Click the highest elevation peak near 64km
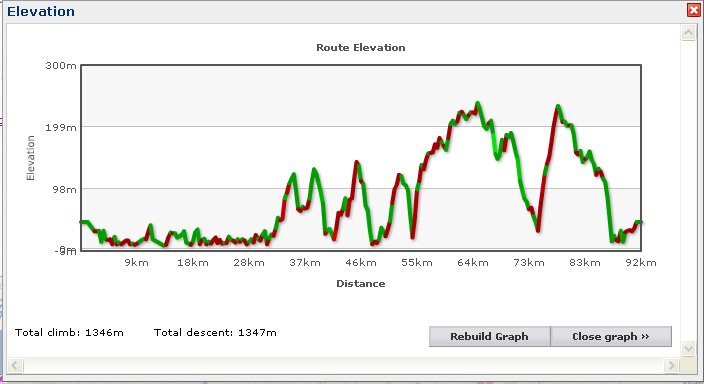Screen dimensions: 704x384 point(477,104)
